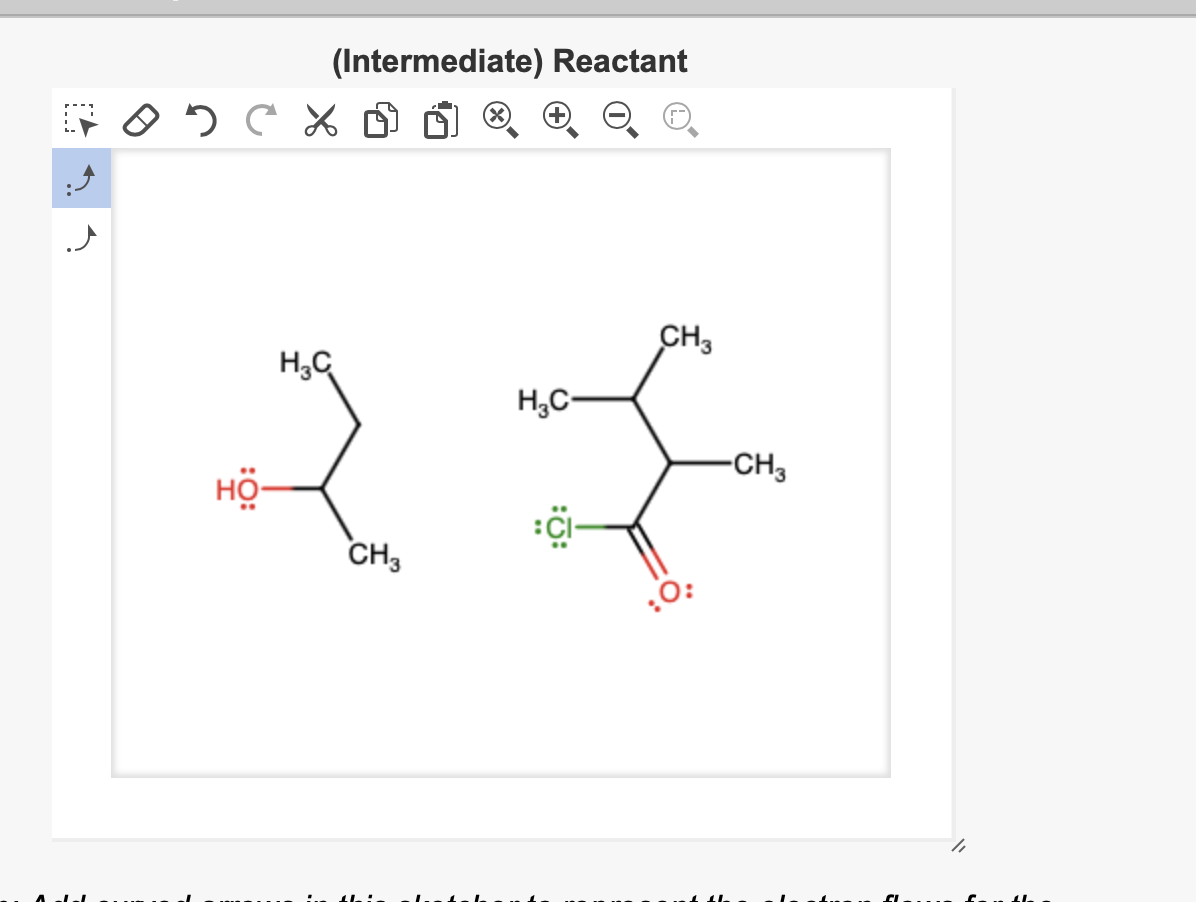
Task: Click the resize handle at sketch corner
Action: pos(959,846)
